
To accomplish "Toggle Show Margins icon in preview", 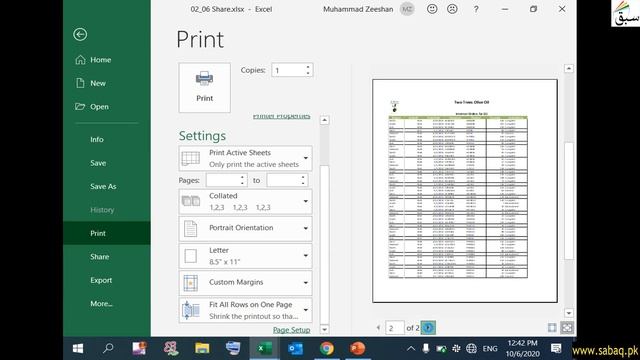I will 552,328.
